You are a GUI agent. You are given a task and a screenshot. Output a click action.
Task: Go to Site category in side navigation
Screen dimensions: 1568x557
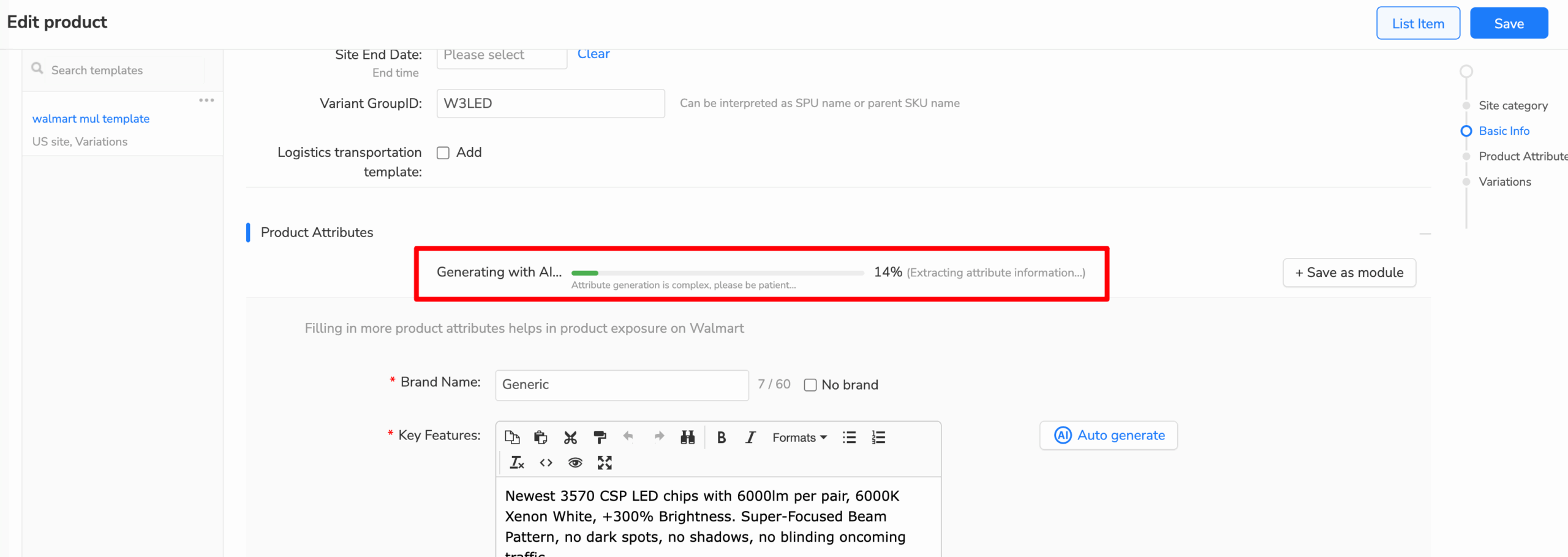pos(1513,105)
